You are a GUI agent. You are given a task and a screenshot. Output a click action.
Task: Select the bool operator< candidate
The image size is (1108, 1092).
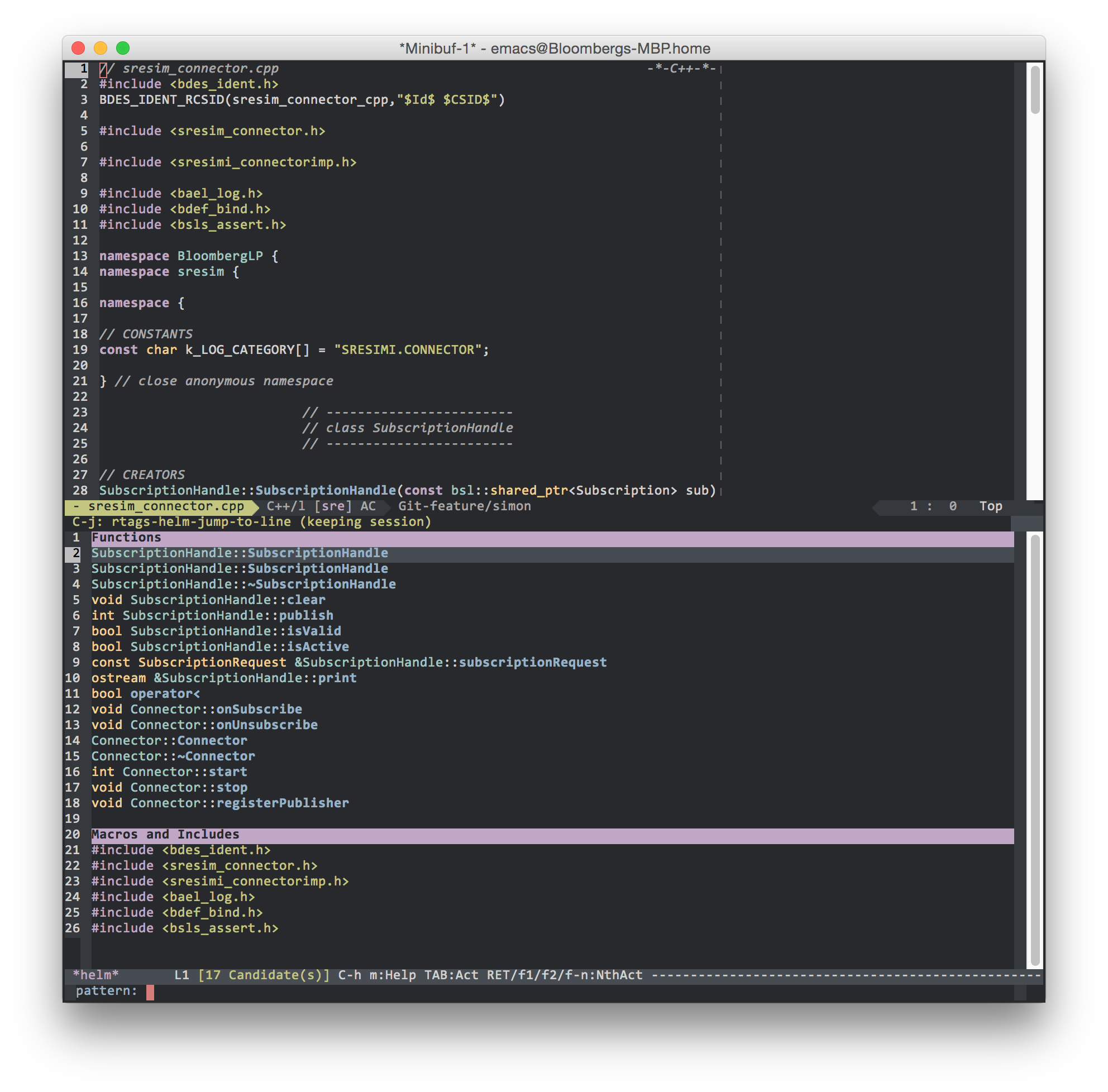tap(146, 693)
